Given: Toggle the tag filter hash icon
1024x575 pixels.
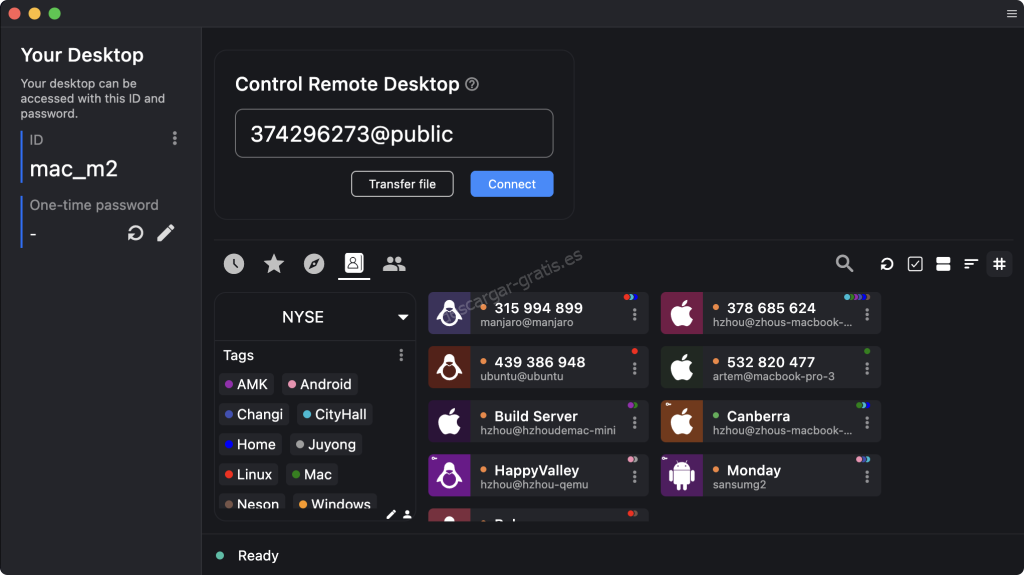Looking at the screenshot, I should [x=999, y=264].
